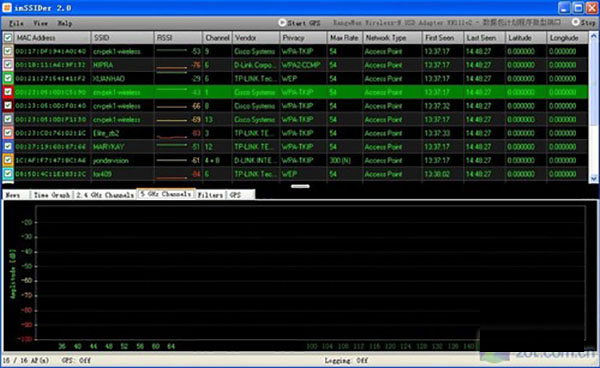Uncheck the MARYKAY network checkbox
Screen dimensions: 600x368
[8, 146]
